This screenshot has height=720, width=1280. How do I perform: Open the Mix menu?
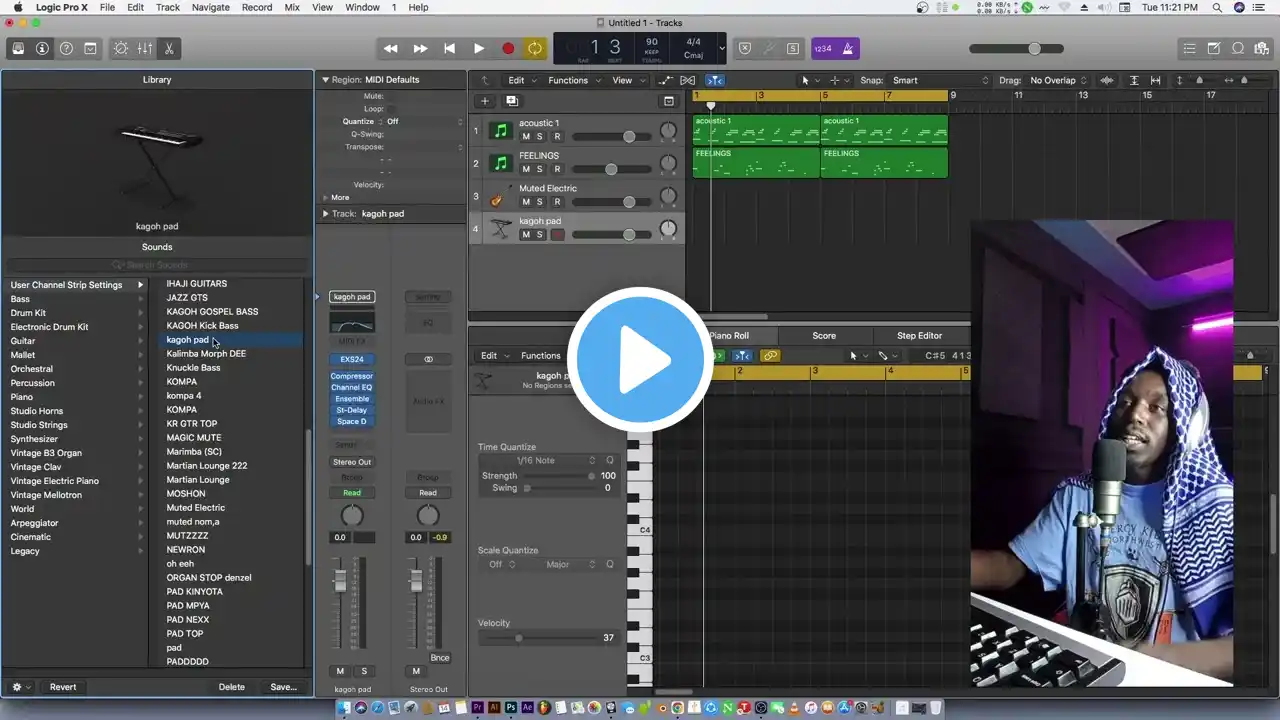pos(292,7)
